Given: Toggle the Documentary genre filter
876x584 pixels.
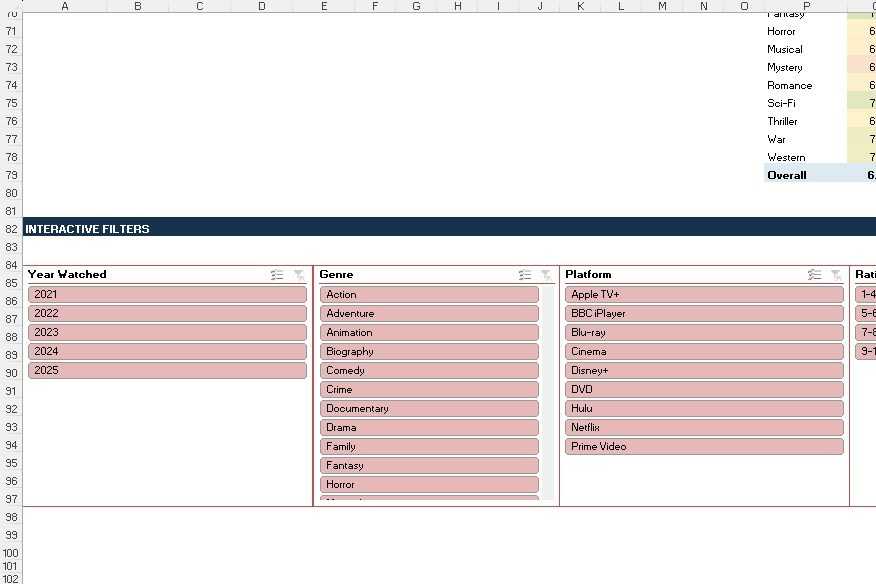Looking at the screenshot, I should 430,409.
